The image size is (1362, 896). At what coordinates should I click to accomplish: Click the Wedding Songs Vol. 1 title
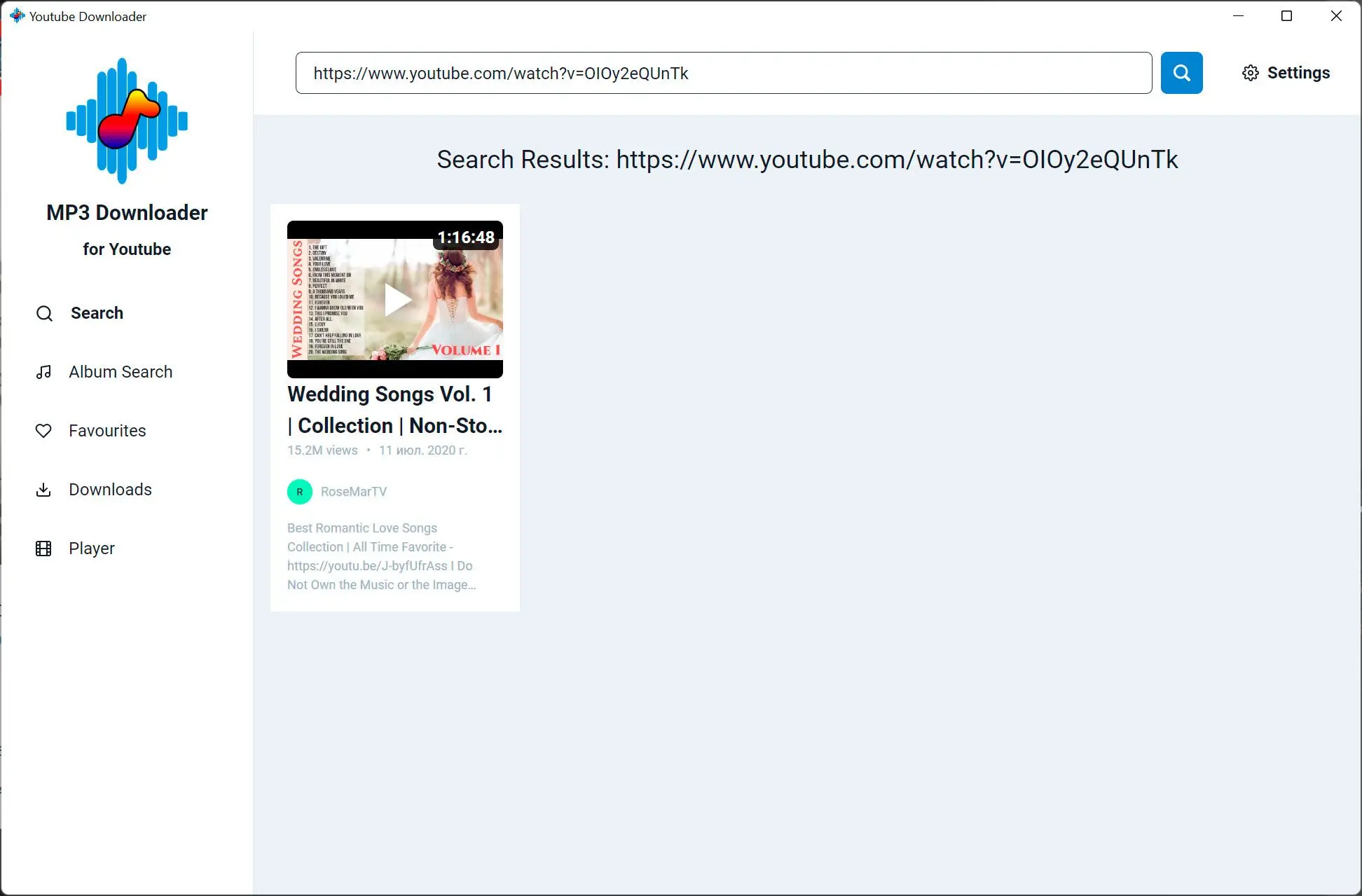pos(395,410)
